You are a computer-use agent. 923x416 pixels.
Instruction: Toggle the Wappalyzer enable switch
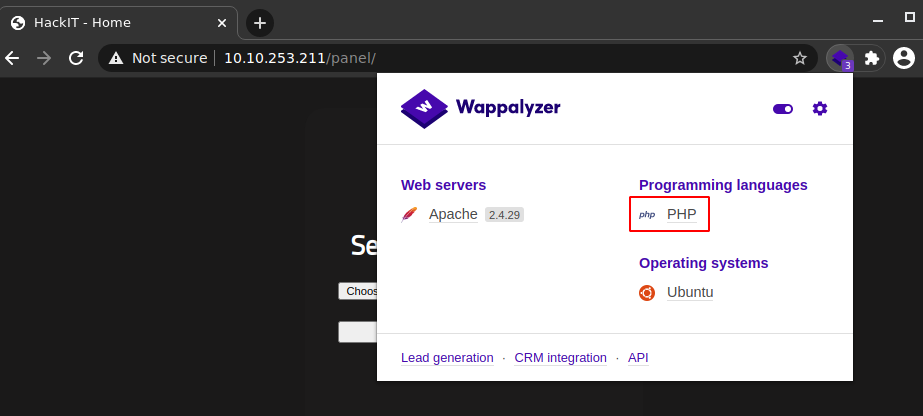pos(783,109)
